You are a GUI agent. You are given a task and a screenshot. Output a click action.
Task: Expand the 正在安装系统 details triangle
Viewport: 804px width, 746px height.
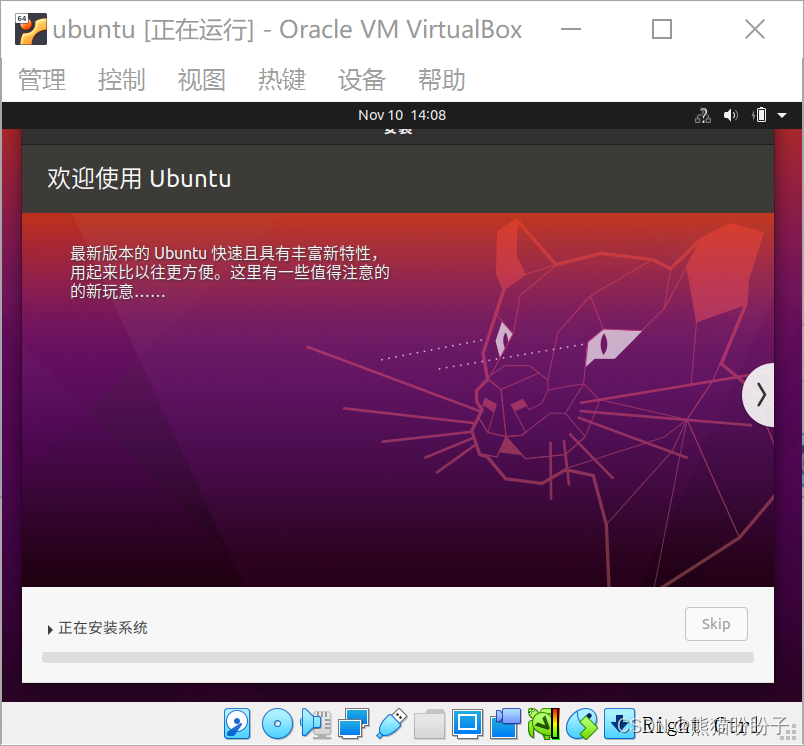(x=50, y=630)
